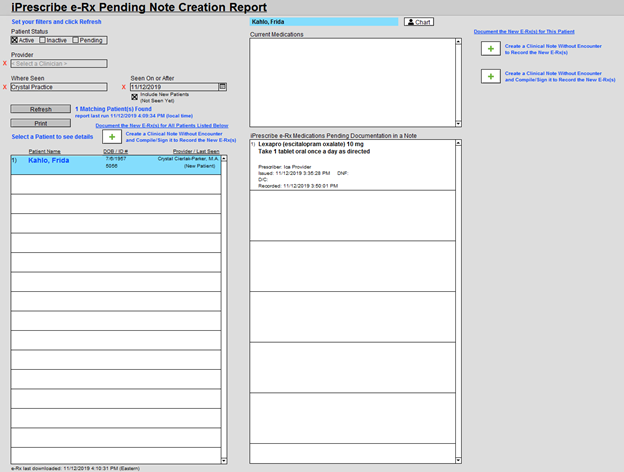Click the green plus above the patient list
The image size is (624, 472).
[112, 137]
